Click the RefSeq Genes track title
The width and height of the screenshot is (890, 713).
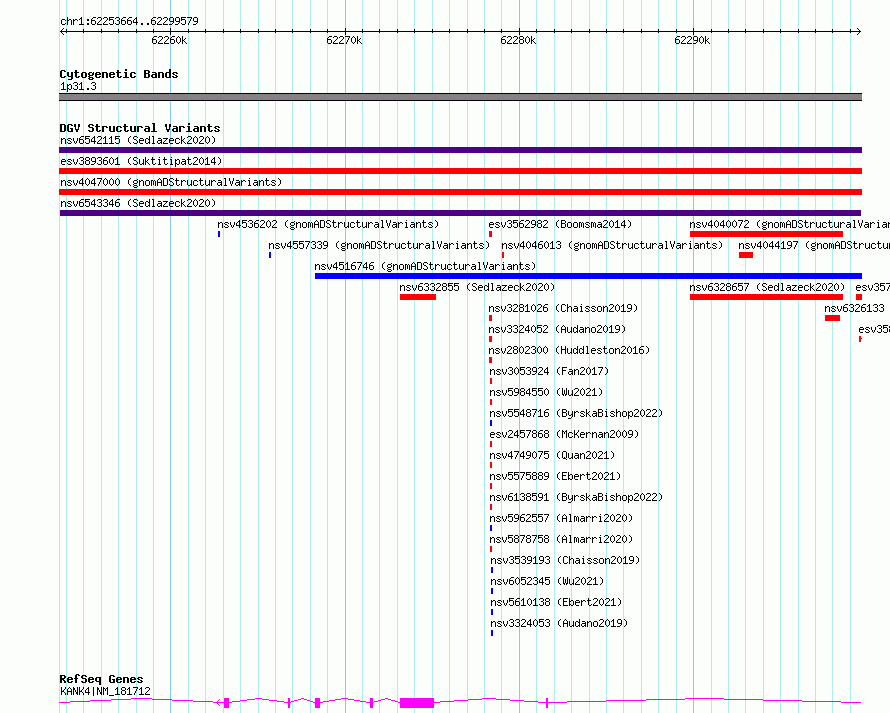(101, 679)
